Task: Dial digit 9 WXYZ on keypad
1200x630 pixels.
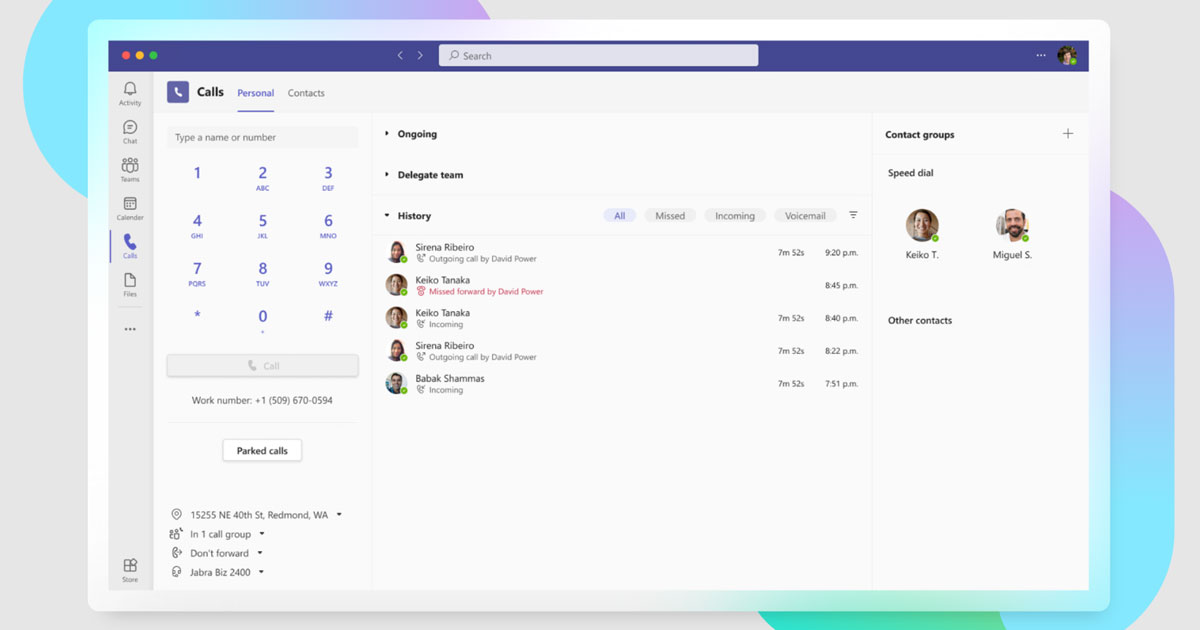Action: (328, 274)
